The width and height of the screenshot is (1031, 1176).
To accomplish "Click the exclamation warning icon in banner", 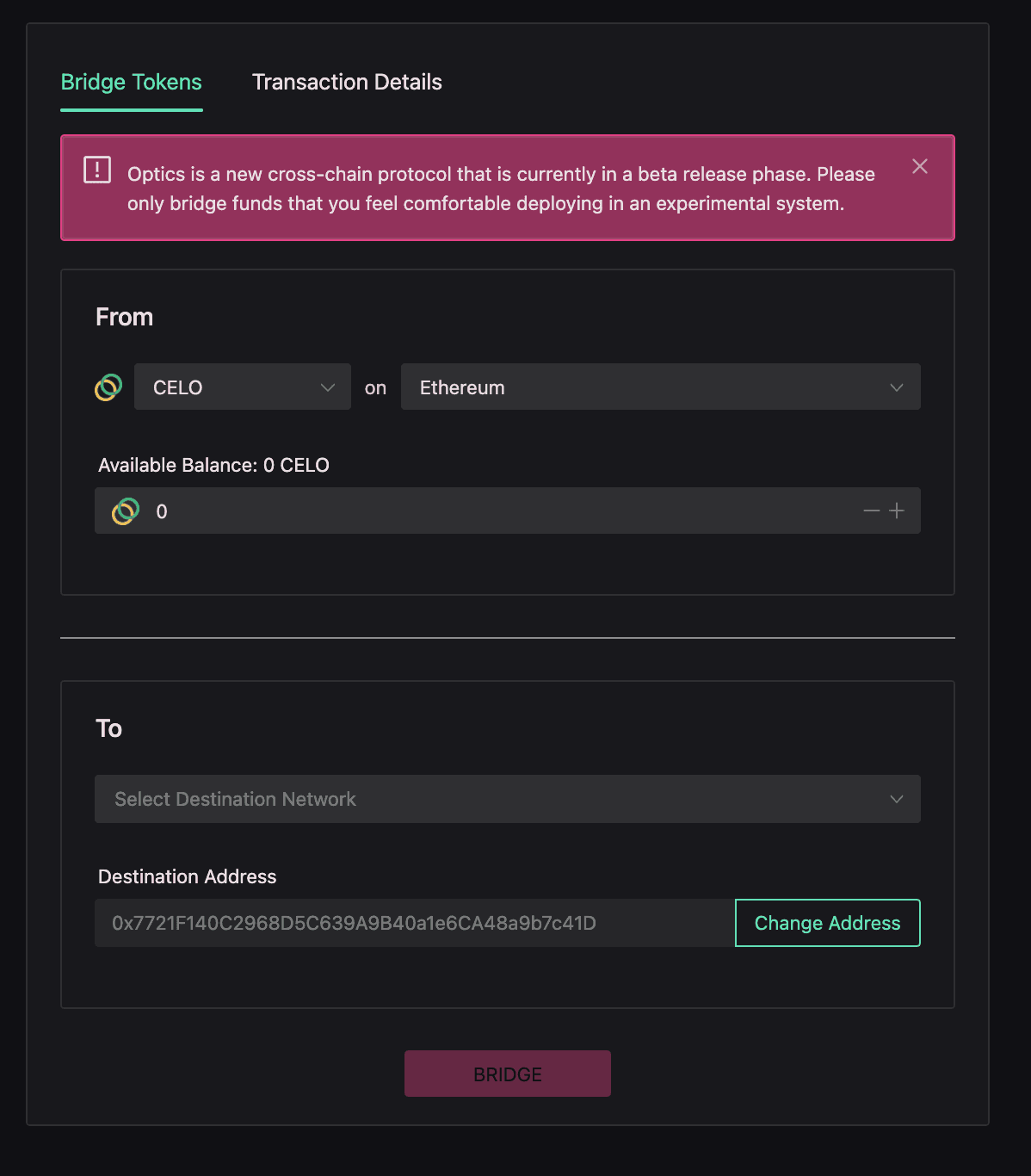I will pos(97,170).
